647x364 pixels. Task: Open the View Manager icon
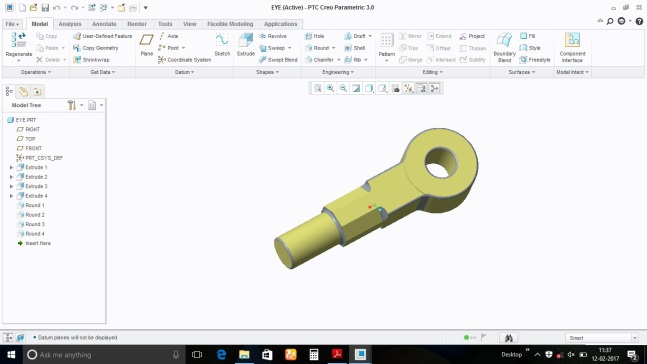pyautogui.click(x=395, y=88)
